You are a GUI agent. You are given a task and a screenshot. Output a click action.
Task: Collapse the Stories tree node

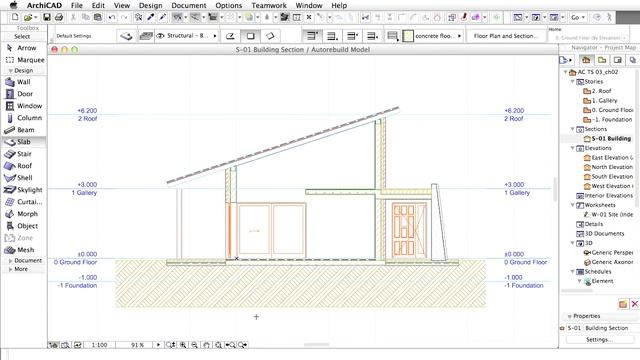coord(572,82)
